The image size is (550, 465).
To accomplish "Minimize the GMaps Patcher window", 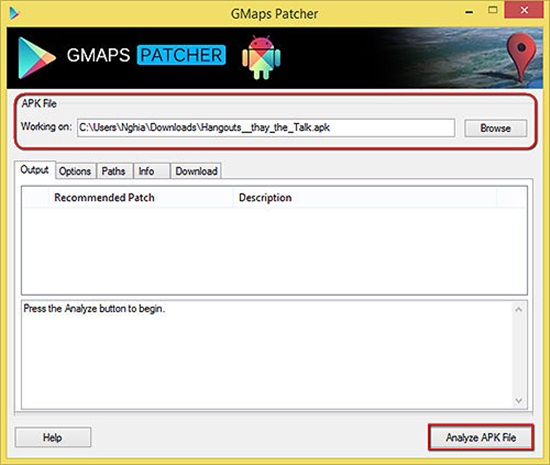I will (469, 12).
